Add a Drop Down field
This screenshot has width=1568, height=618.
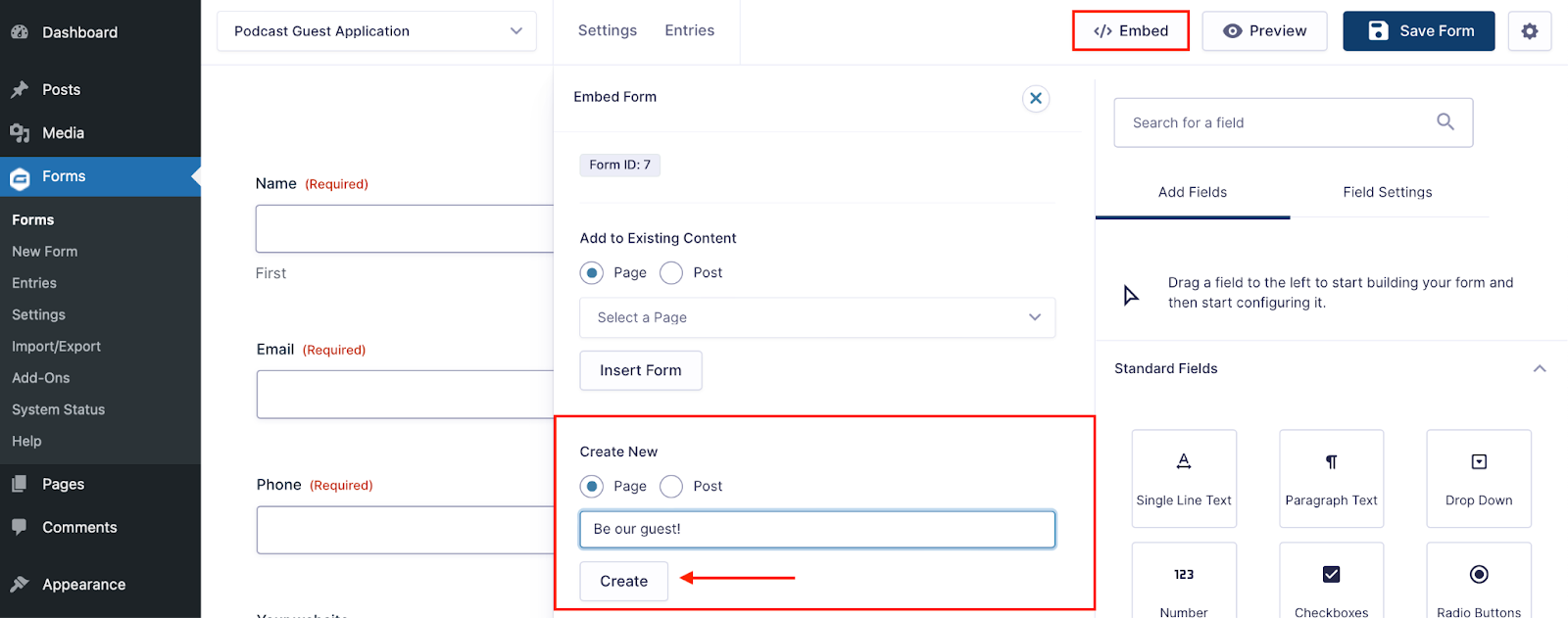[1479, 479]
